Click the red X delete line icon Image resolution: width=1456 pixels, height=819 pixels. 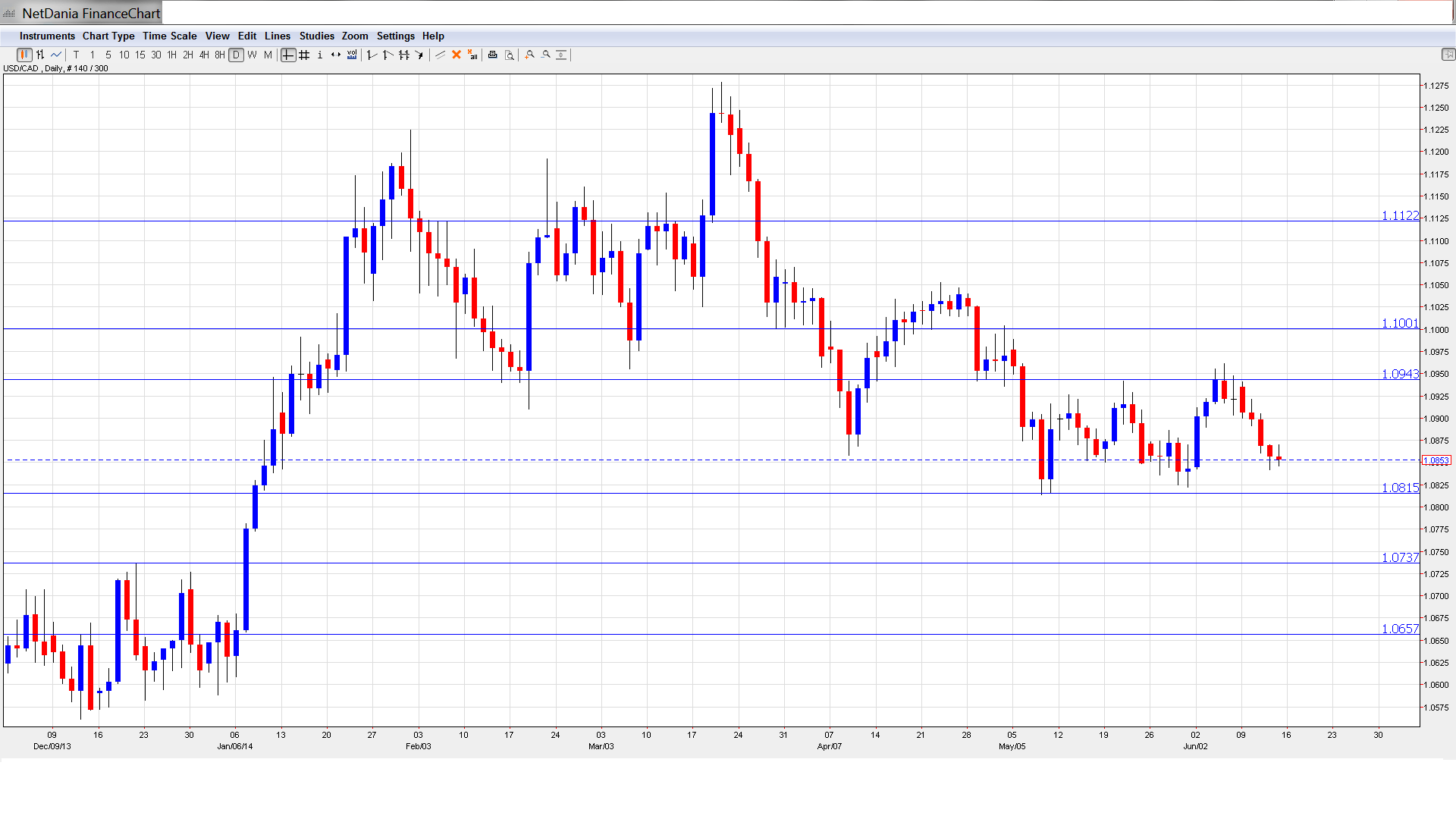click(x=457, y=55)
